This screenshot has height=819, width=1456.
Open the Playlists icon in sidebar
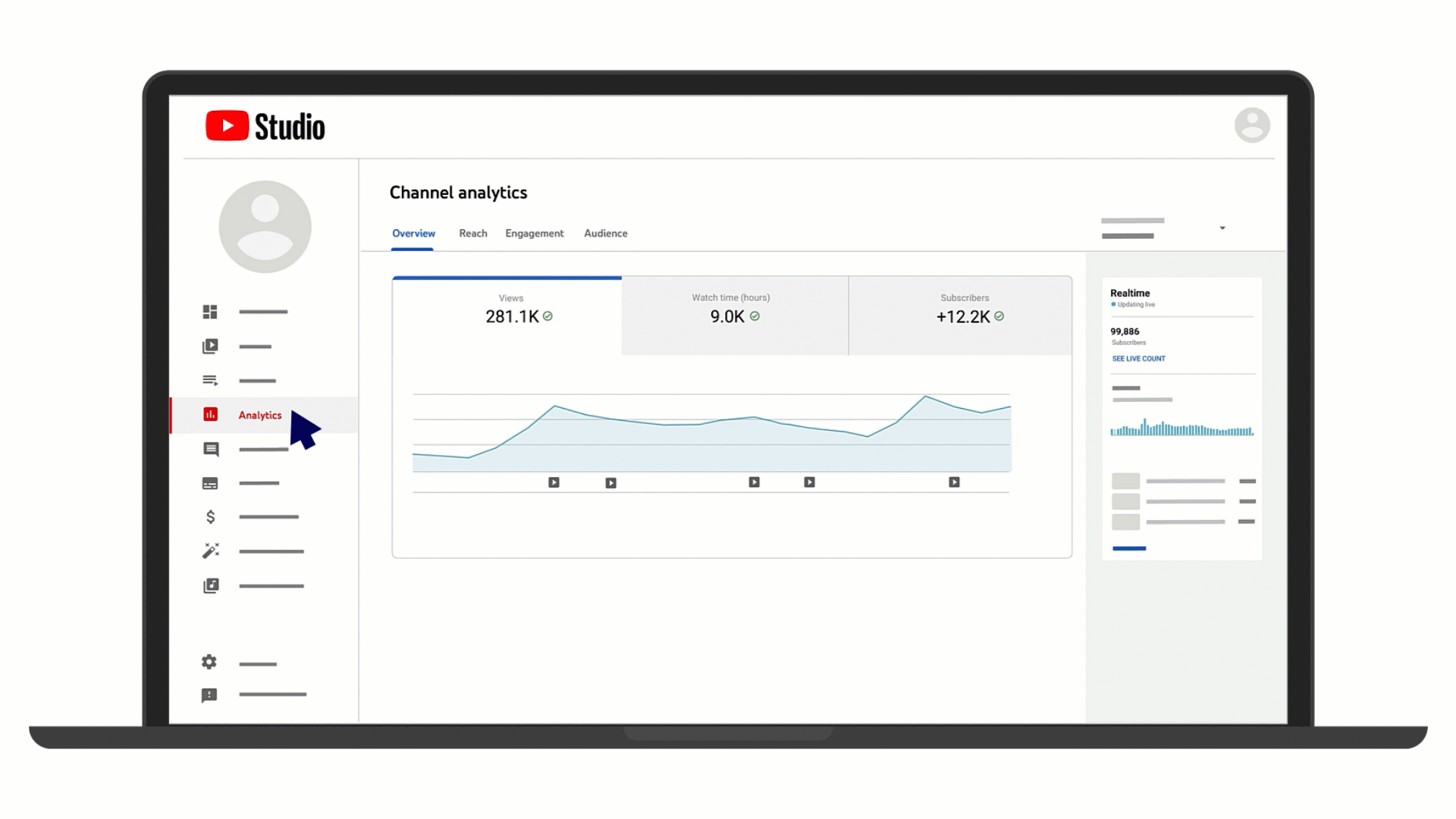tap(210, 381)
